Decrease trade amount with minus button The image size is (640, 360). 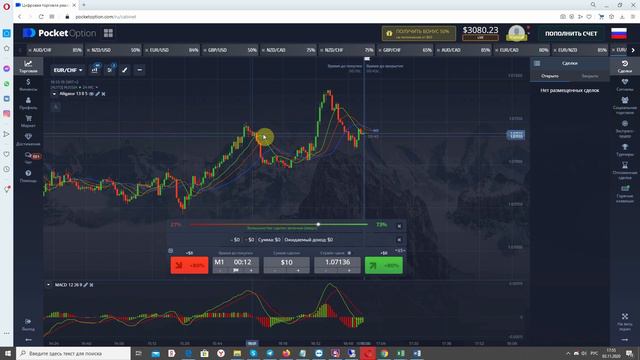(x=275, y=270)
